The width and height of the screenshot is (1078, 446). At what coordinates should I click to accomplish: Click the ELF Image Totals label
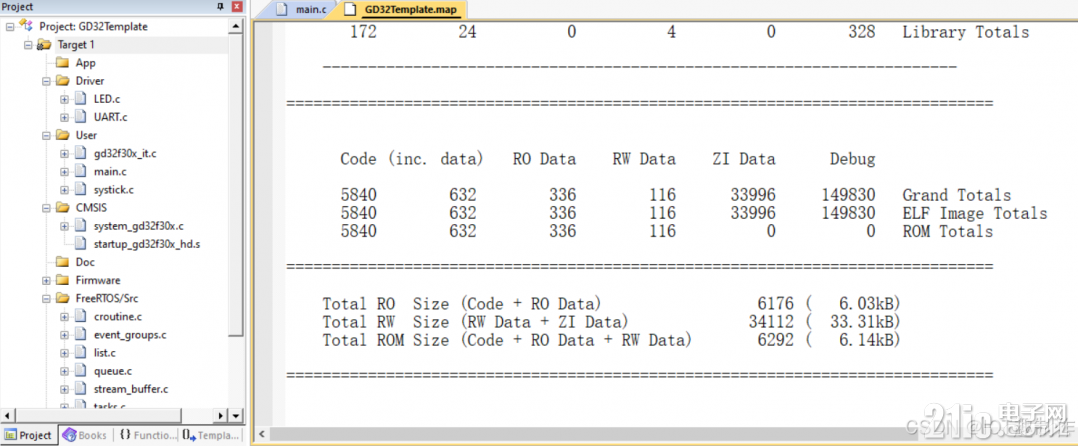(x=974, y=213)
